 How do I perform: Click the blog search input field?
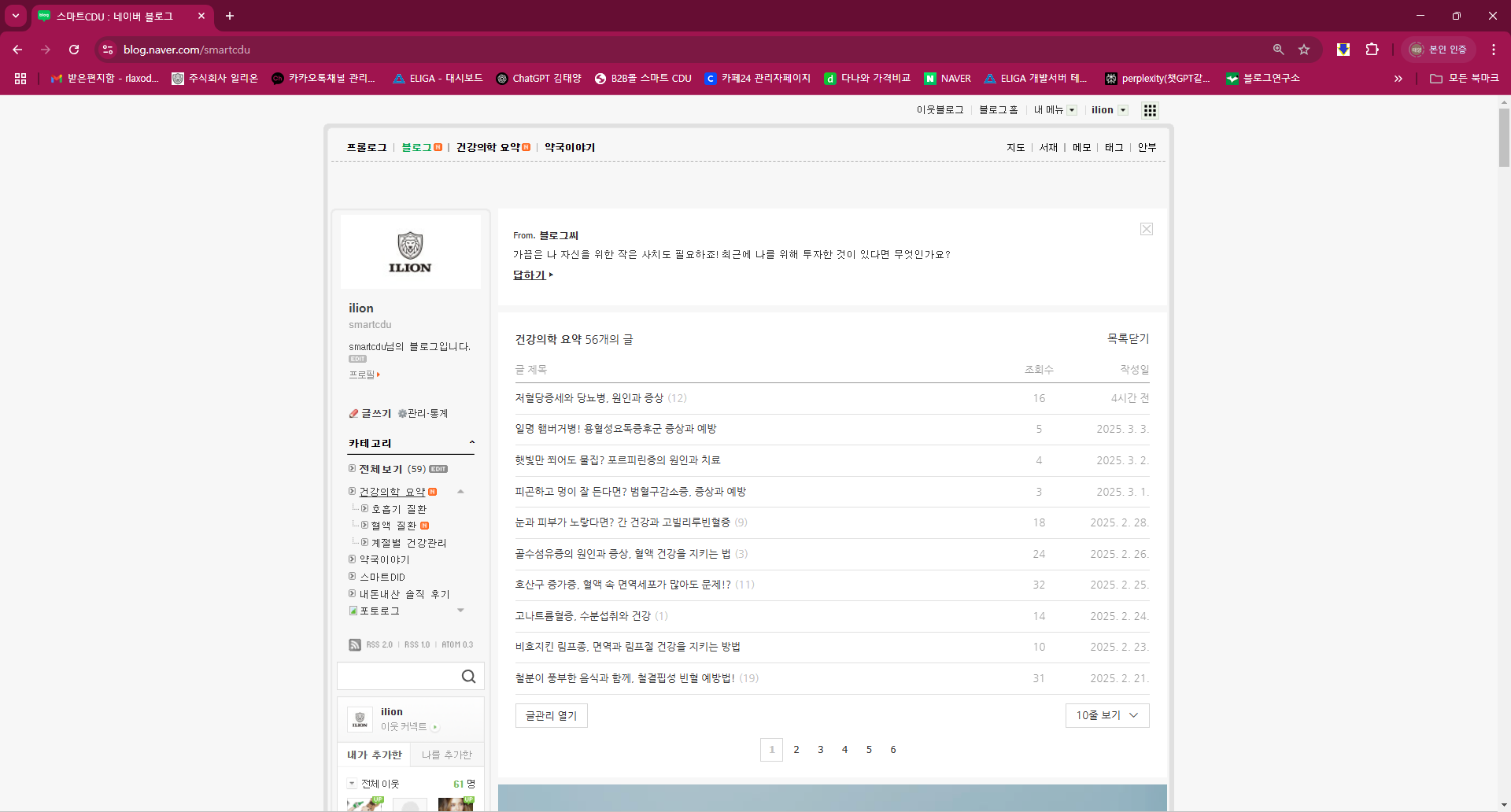click(397, 677)
